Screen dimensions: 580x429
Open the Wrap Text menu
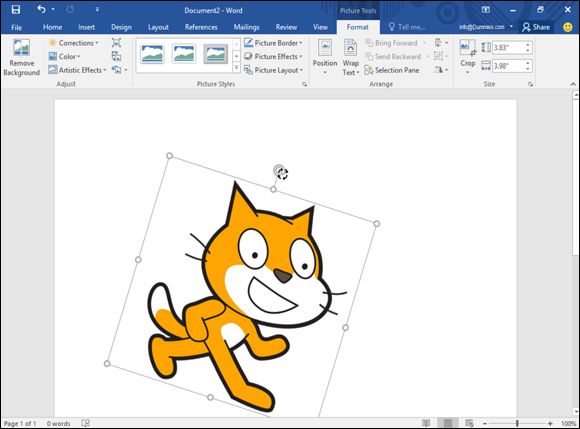[x=350, y=57]
